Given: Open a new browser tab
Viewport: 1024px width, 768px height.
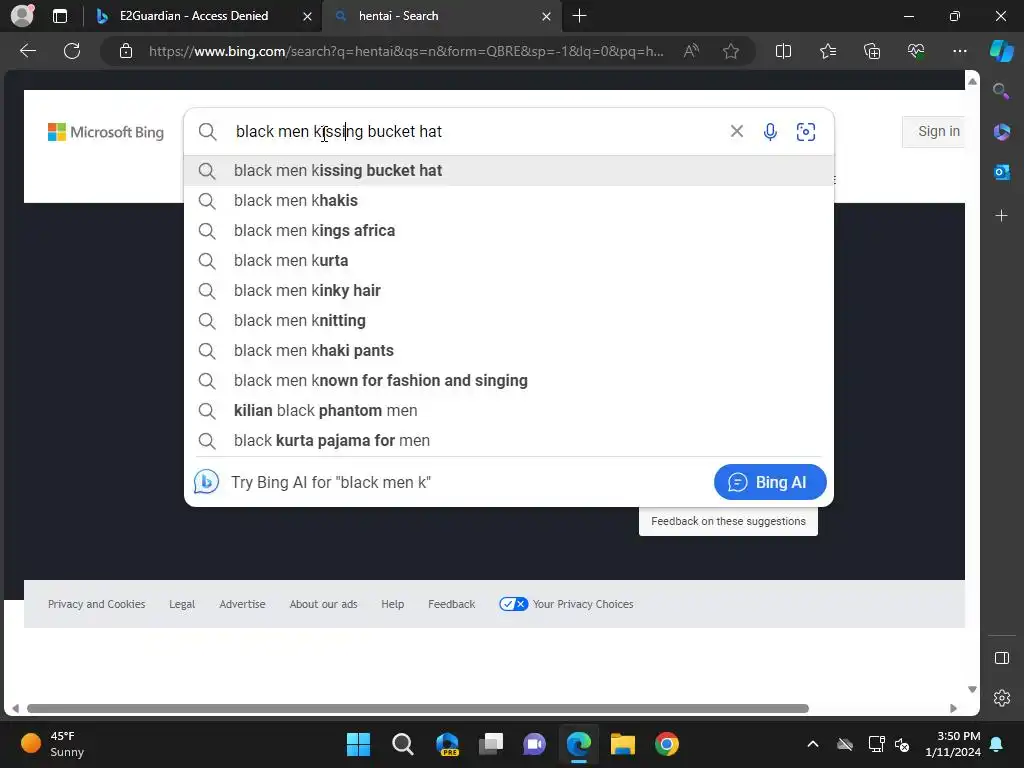Looking at the screenshot, I should pos(579,16).
